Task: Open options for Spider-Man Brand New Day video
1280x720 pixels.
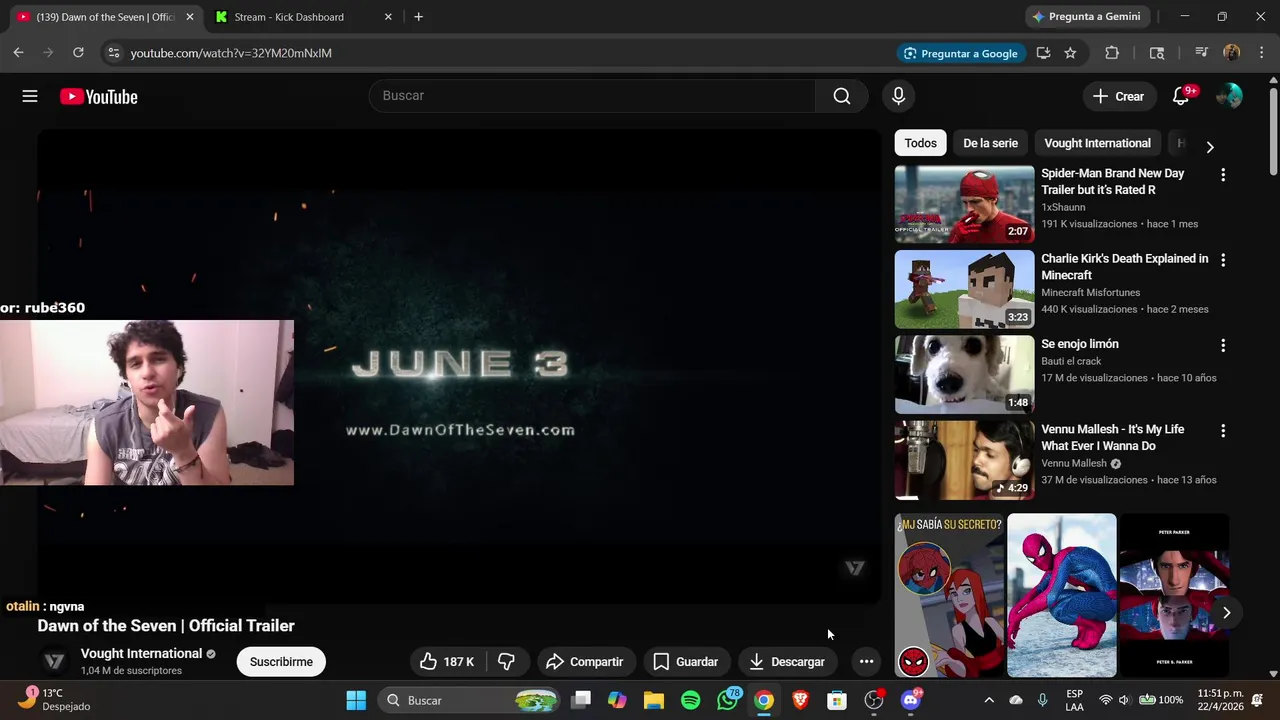Action: (1222, 175)
